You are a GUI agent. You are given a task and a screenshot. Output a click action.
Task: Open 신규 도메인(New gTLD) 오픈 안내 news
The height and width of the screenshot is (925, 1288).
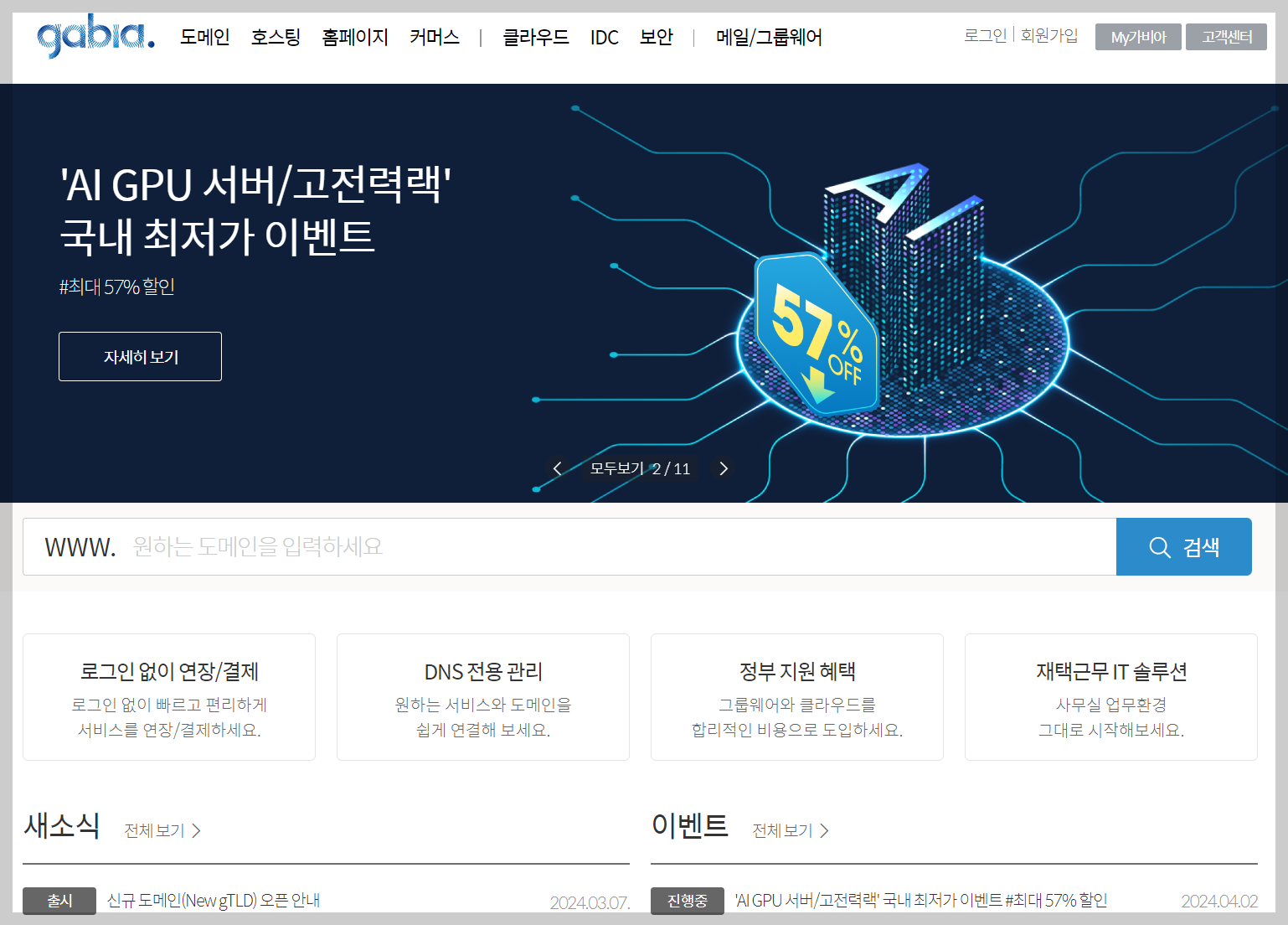pos(214,901)
